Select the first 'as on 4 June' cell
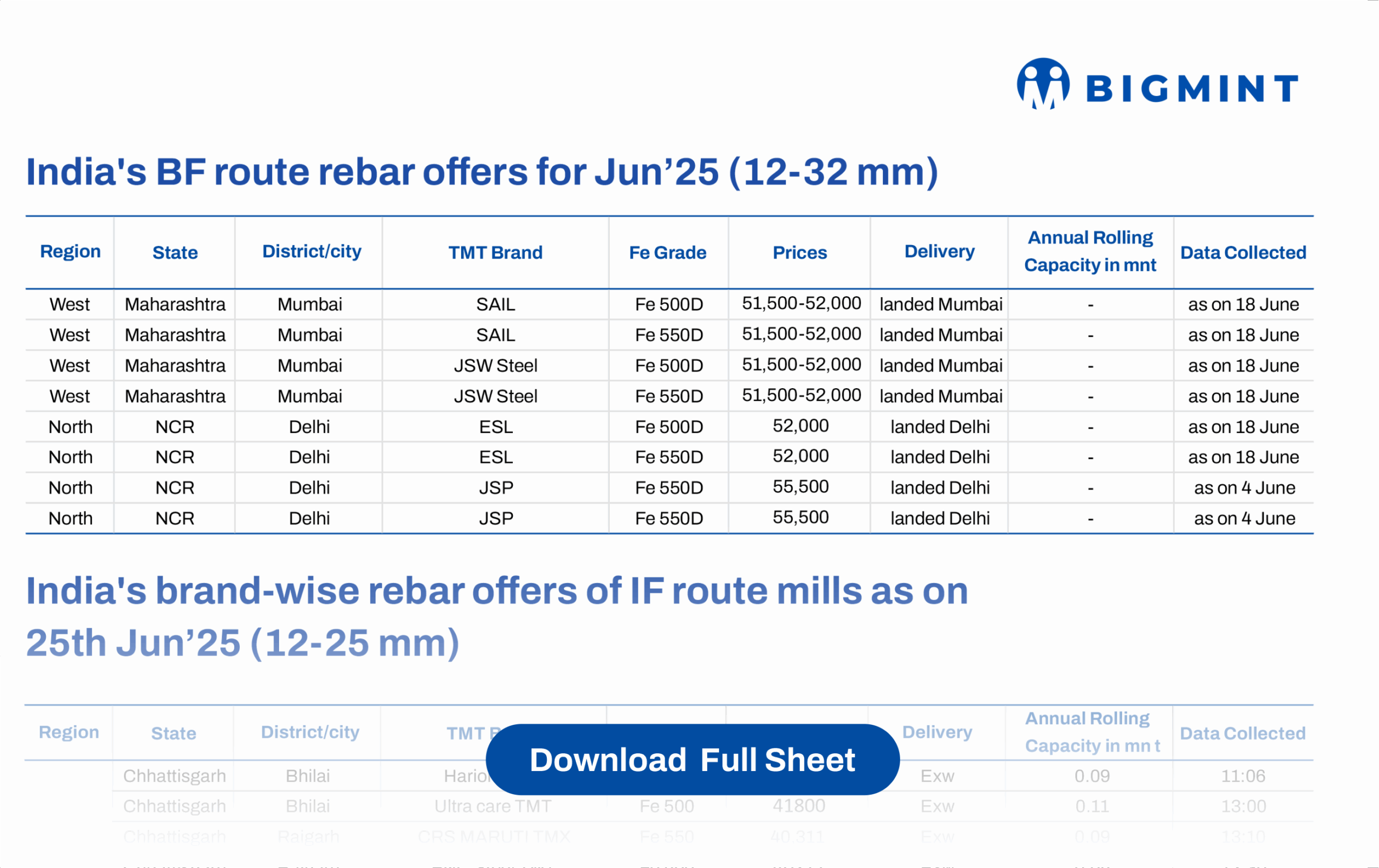1379x868 pixels. [x=1244, y=488]
